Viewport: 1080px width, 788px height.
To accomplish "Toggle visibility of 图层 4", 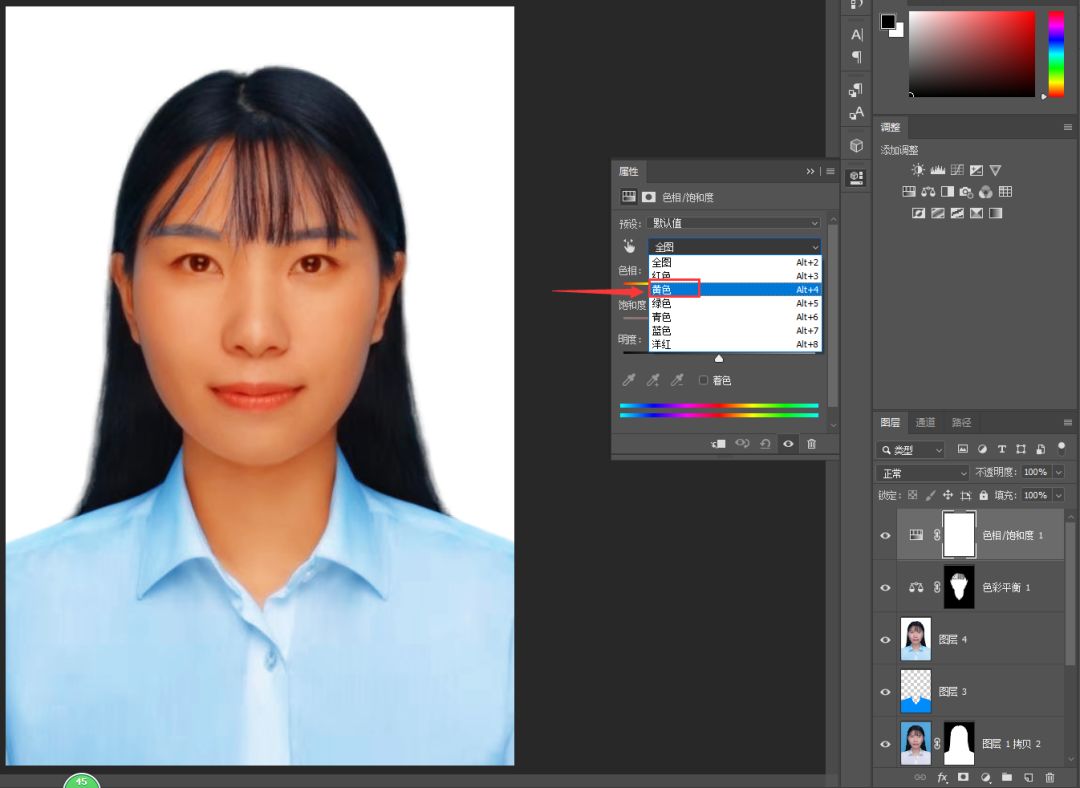I will point(885,640).
